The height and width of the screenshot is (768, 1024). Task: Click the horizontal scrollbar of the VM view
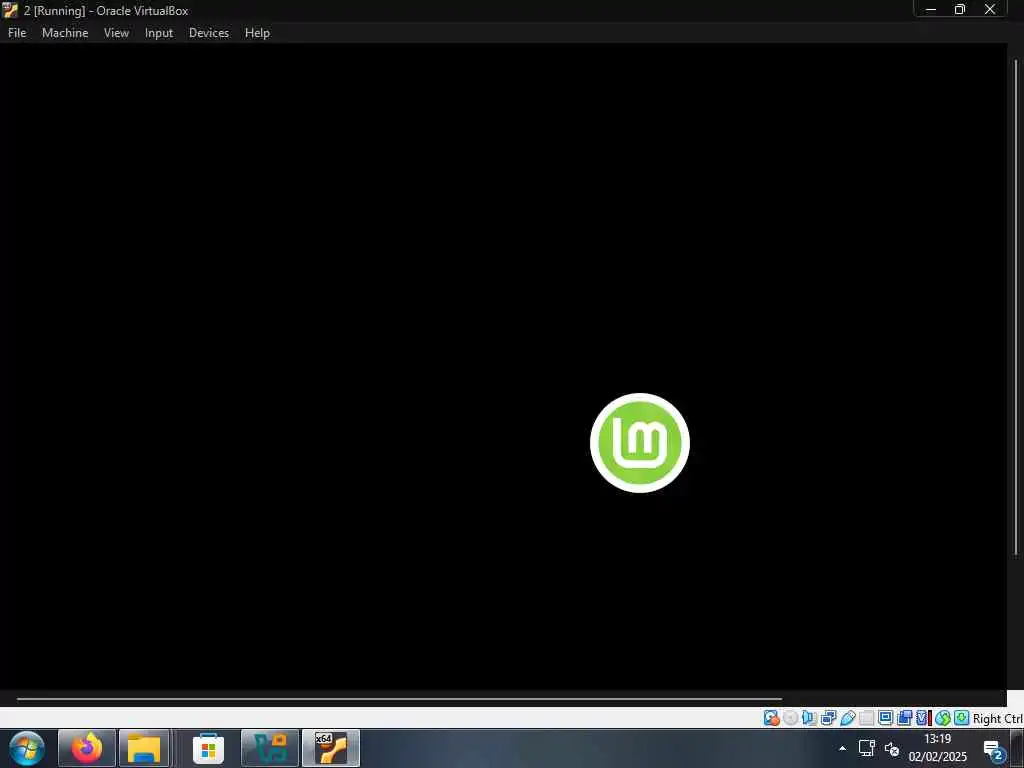[399, 698]
